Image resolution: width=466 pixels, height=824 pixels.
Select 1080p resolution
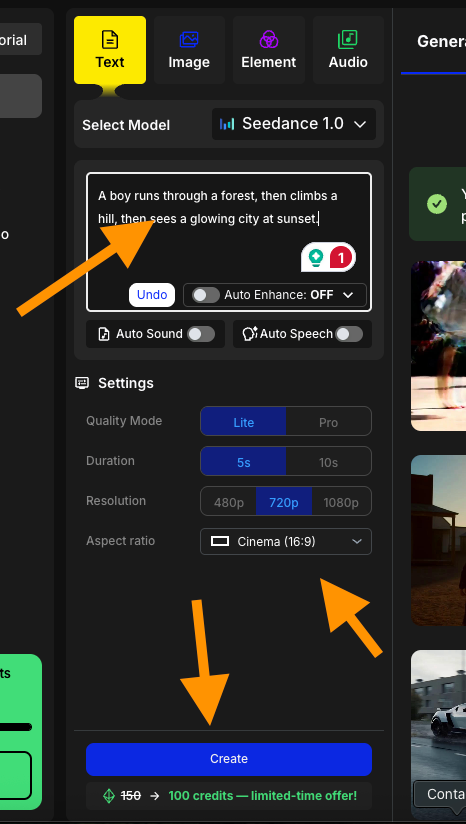(x=341, y=502)
